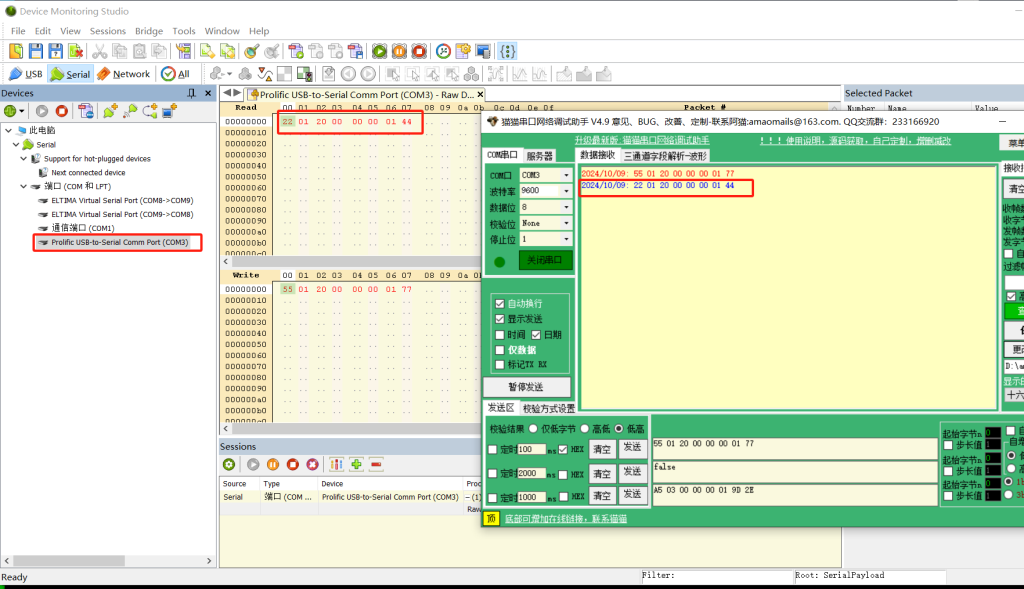Click Devices panel gray play icon
The height and width of the screenshot is (589, 1024).
point(42,111)
